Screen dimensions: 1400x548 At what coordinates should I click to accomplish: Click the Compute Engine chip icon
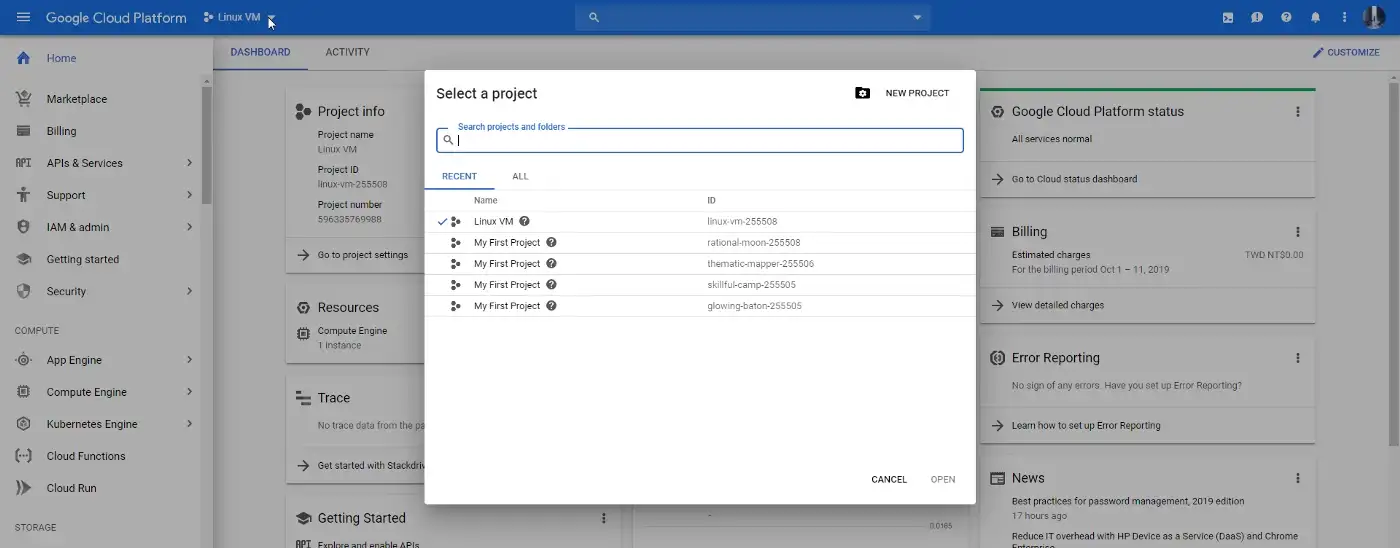23,392
